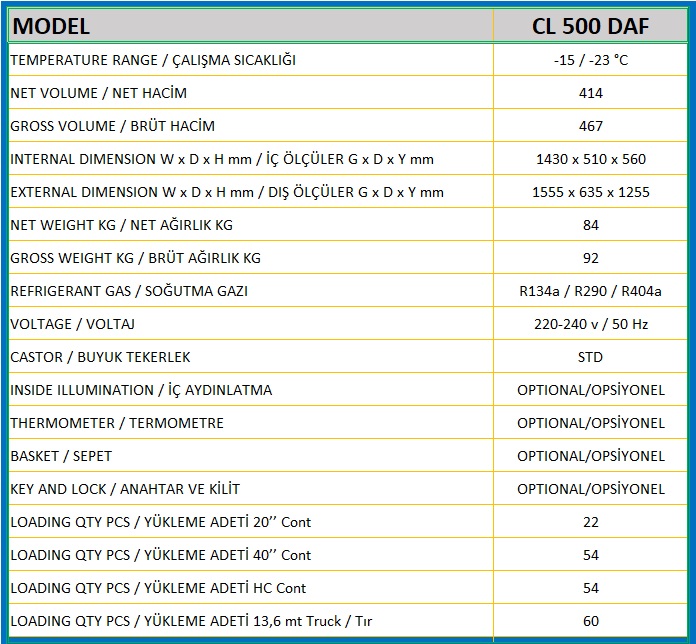Select external dimension value 1555 x 635 x 1255
The height and width of the screenshot is (644, 696).
tap(591, 192)
